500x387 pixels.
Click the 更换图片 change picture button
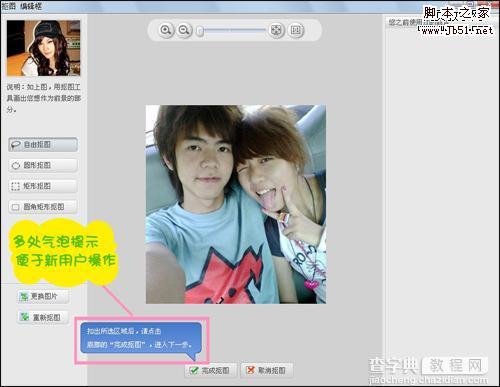click(43, 296)
